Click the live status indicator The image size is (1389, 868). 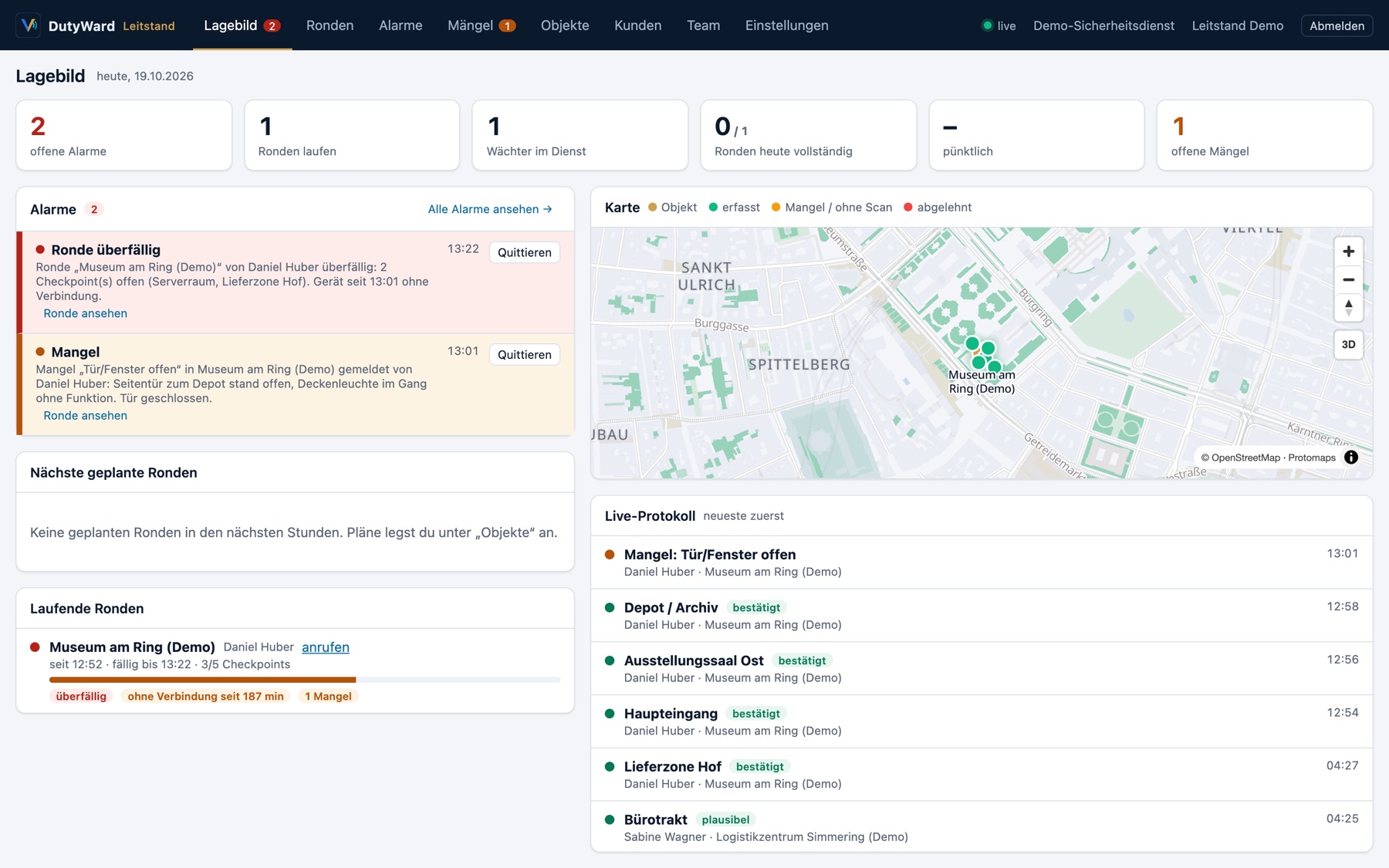pyautogui.click(x=999, y=25)
